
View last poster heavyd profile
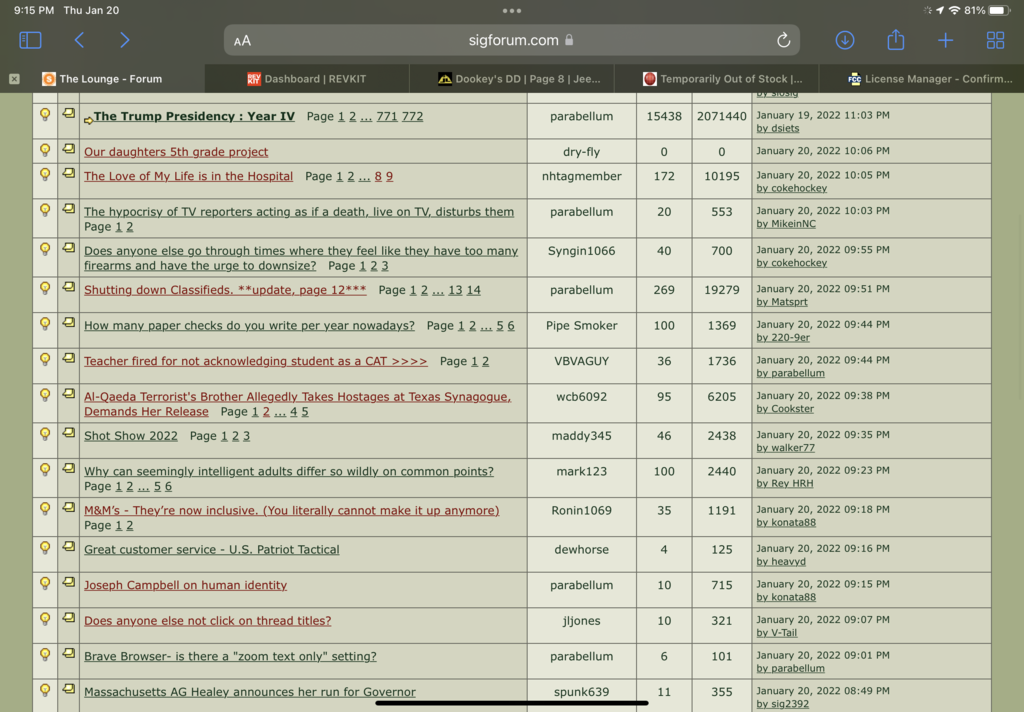[x=781, y=562]
